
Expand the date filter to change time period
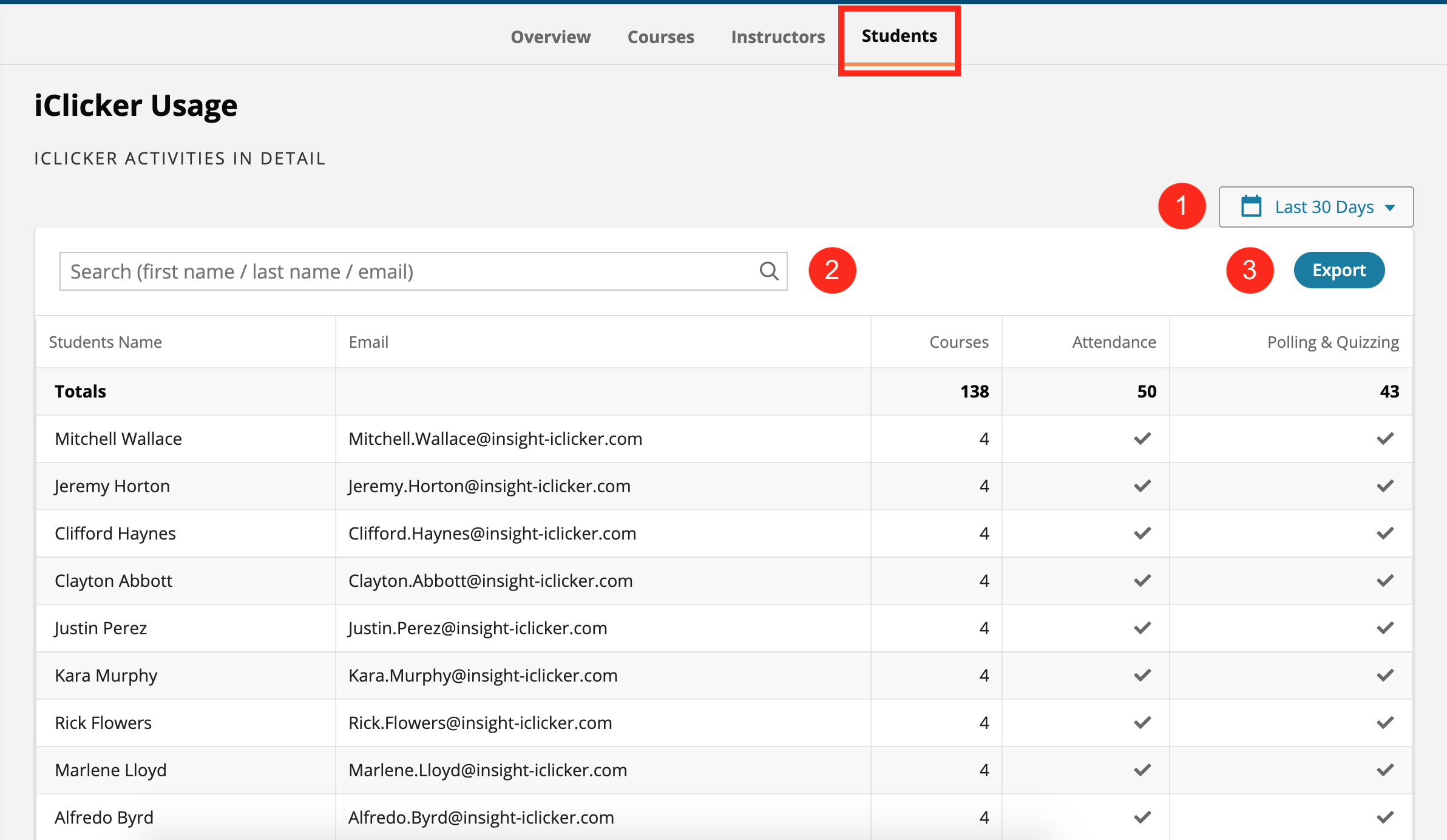pos(1316,206)
